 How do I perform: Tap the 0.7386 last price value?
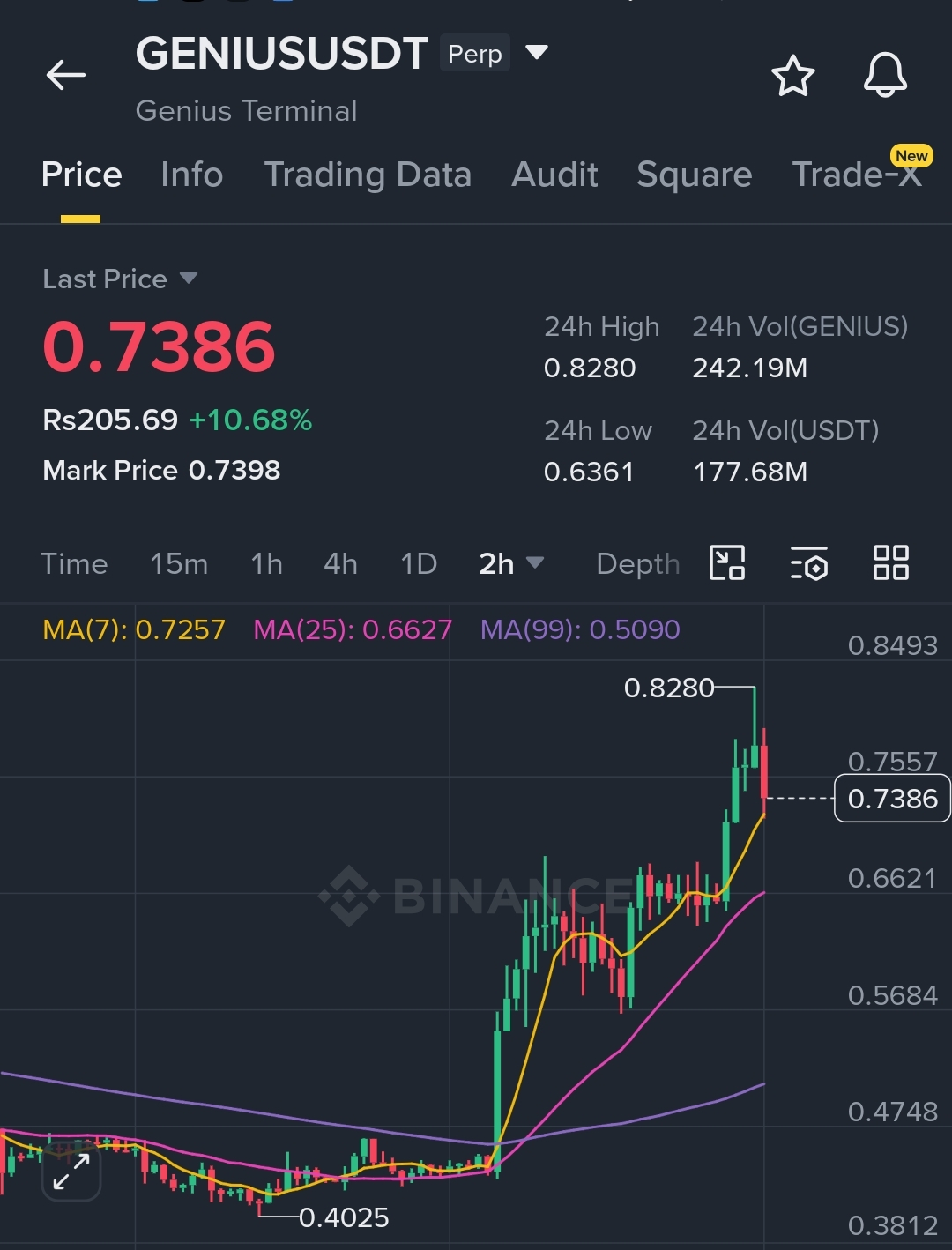pos(159,346)
